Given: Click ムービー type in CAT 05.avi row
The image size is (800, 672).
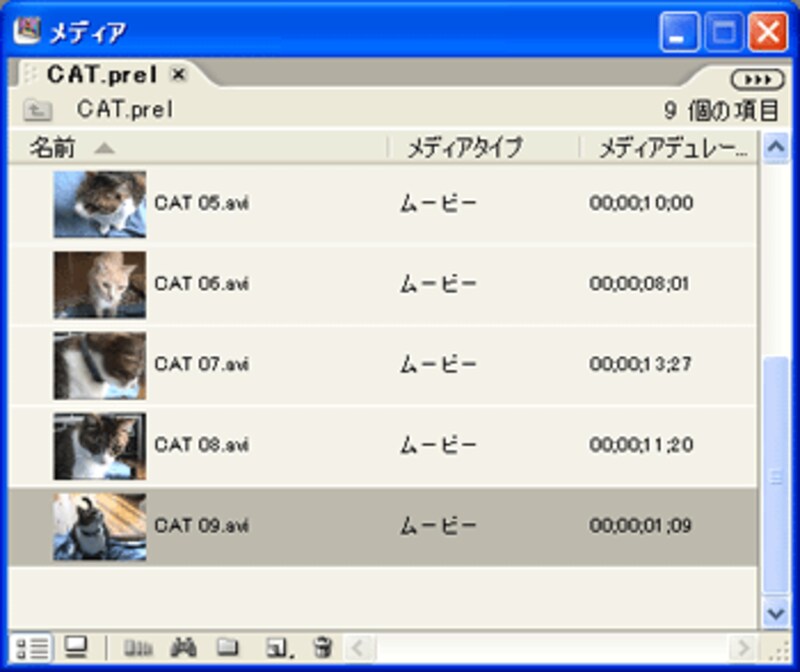Looking at the screenshot, I should (438, 204).
